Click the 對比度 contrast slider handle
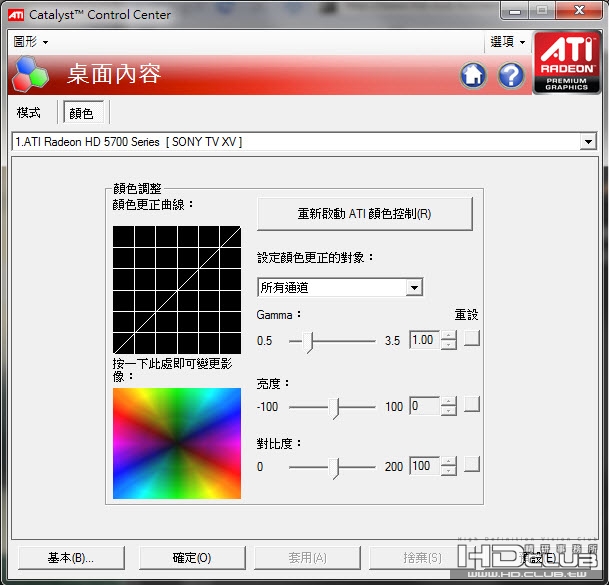This screenshot has height=585, width=609. click(334, 468)
